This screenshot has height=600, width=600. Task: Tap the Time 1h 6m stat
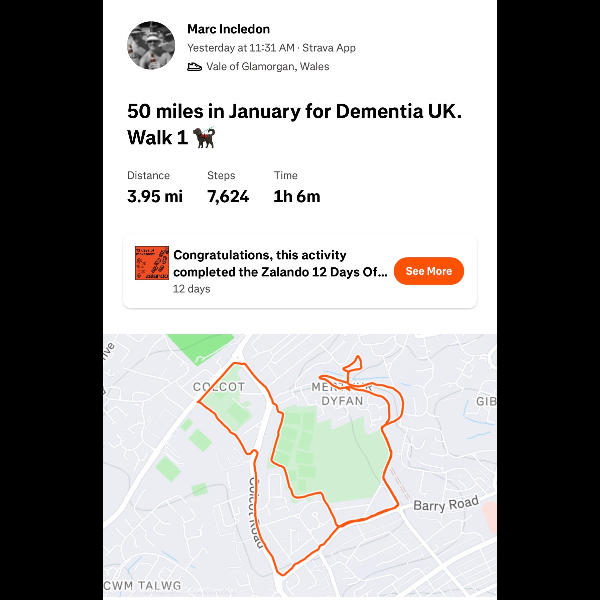[296, 188]
